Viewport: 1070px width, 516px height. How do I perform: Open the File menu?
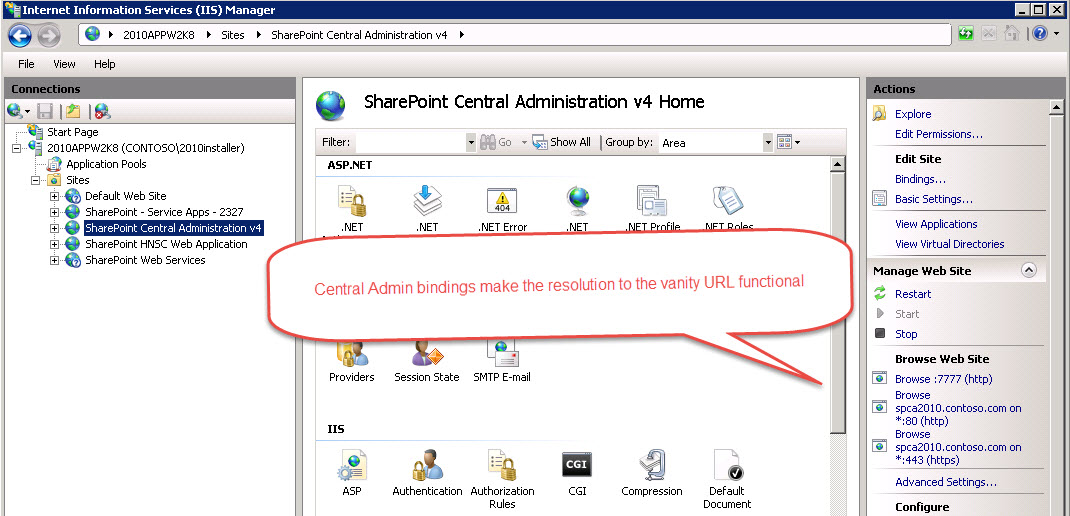pos(26,64)
